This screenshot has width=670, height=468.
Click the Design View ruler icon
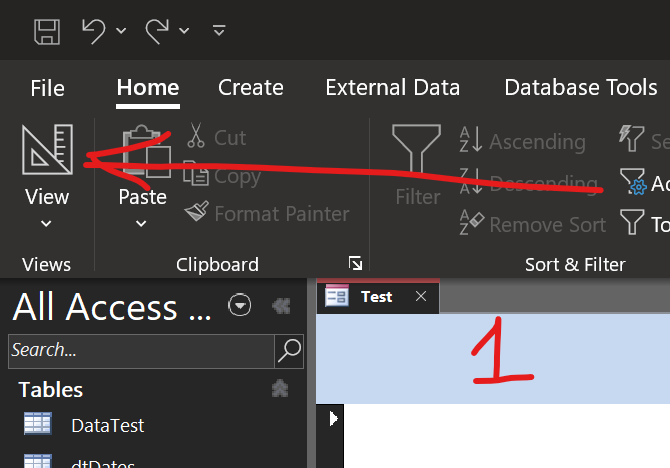pos(47,150)
